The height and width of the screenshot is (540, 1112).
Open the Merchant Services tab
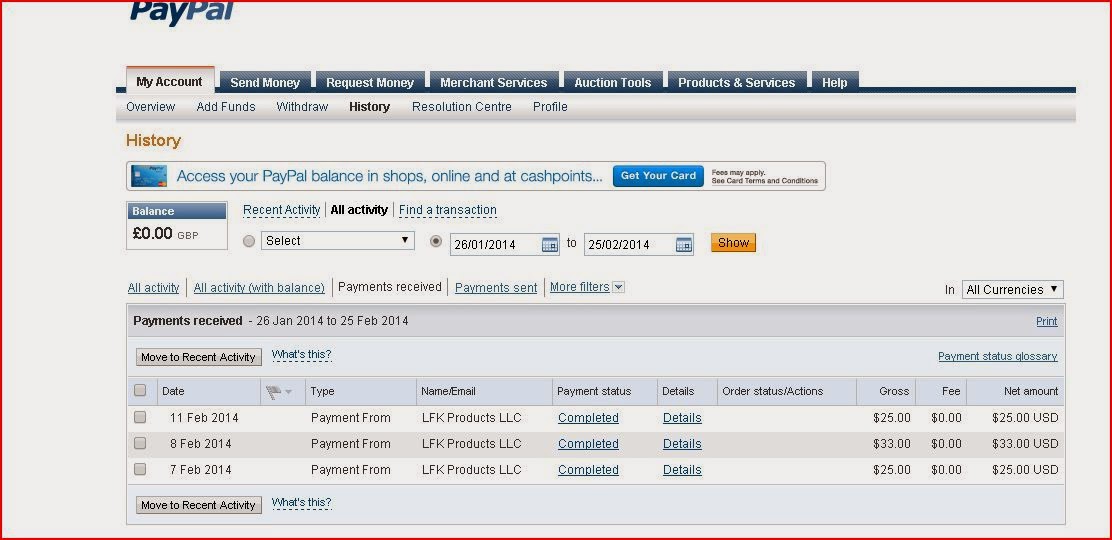click(494, 82)
